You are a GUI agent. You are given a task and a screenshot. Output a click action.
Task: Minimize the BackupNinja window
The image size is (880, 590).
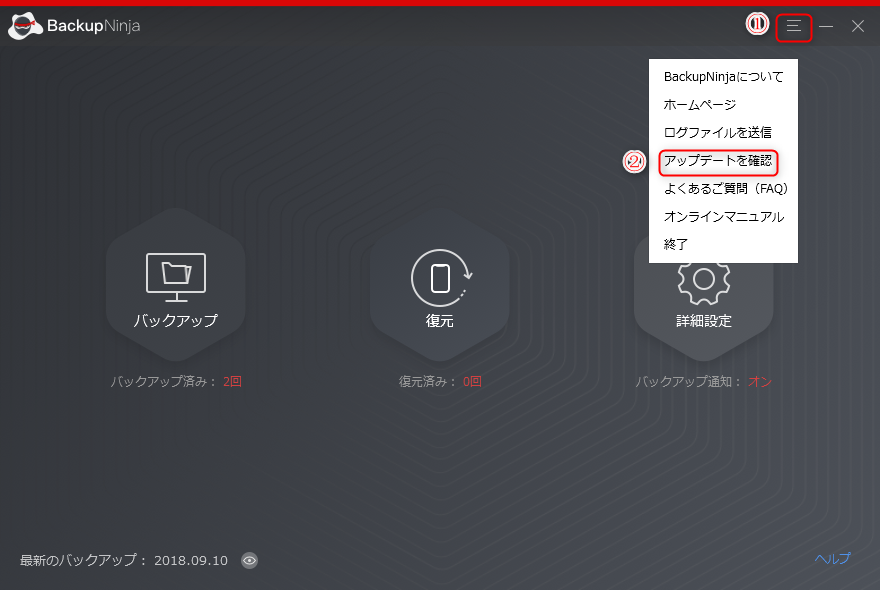pyautogui.click(x=826, y=26)
